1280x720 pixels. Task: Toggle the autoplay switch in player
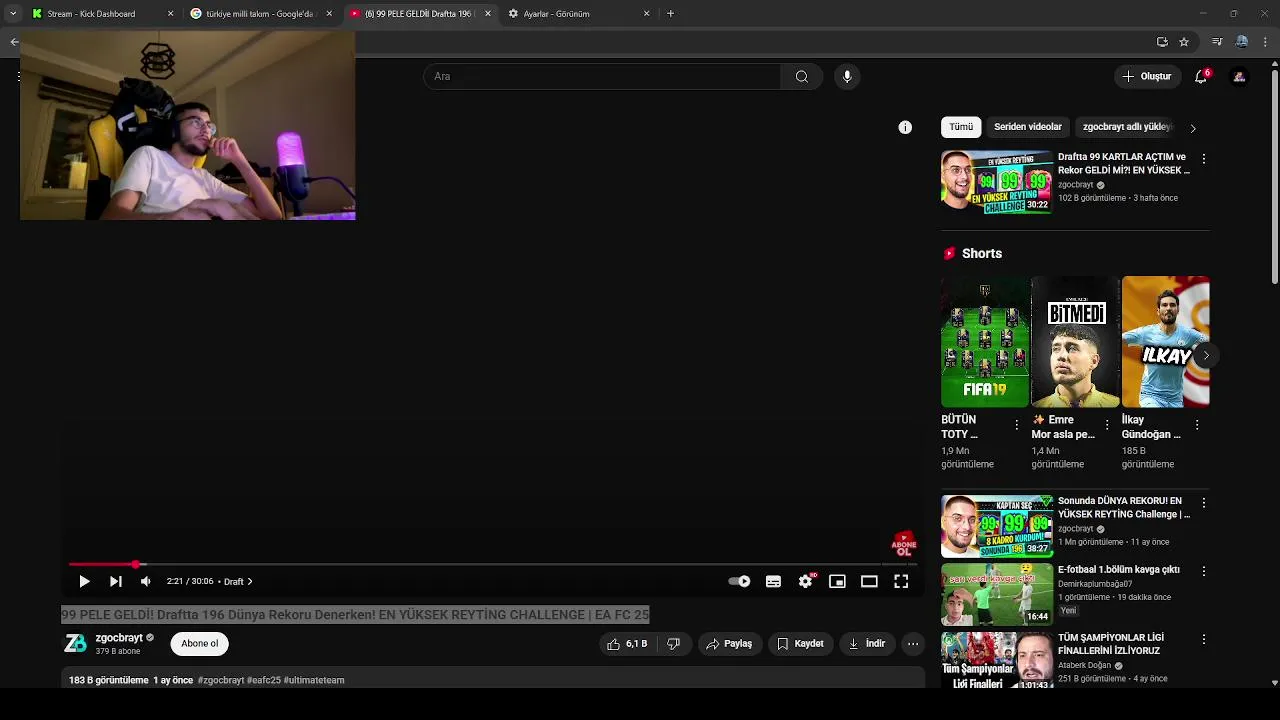point(740,581)
